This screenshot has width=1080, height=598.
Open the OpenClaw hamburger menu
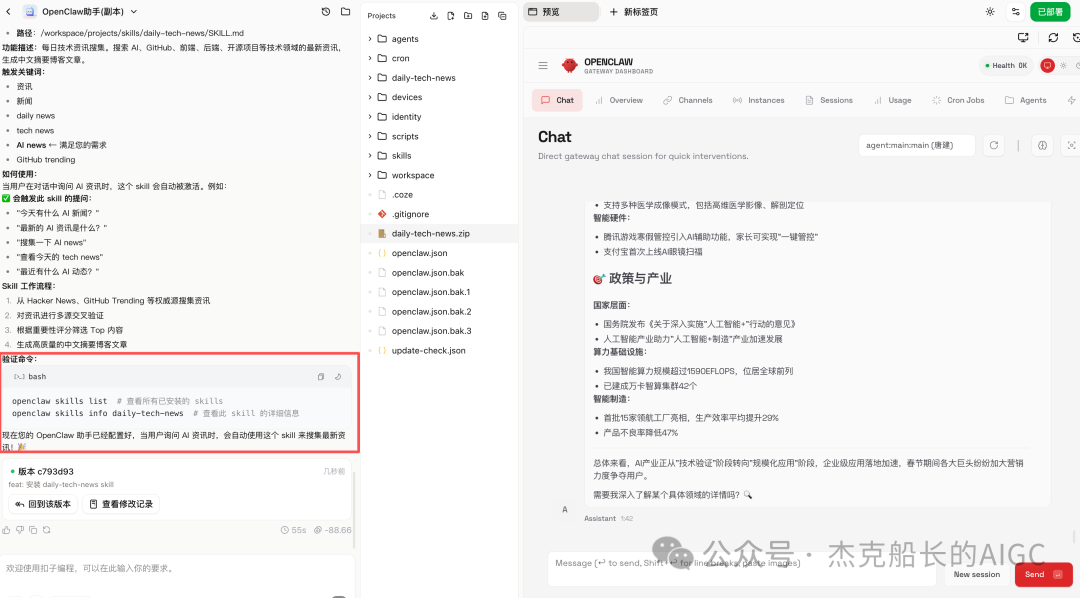pyautogui.click(x=543, y=65)
